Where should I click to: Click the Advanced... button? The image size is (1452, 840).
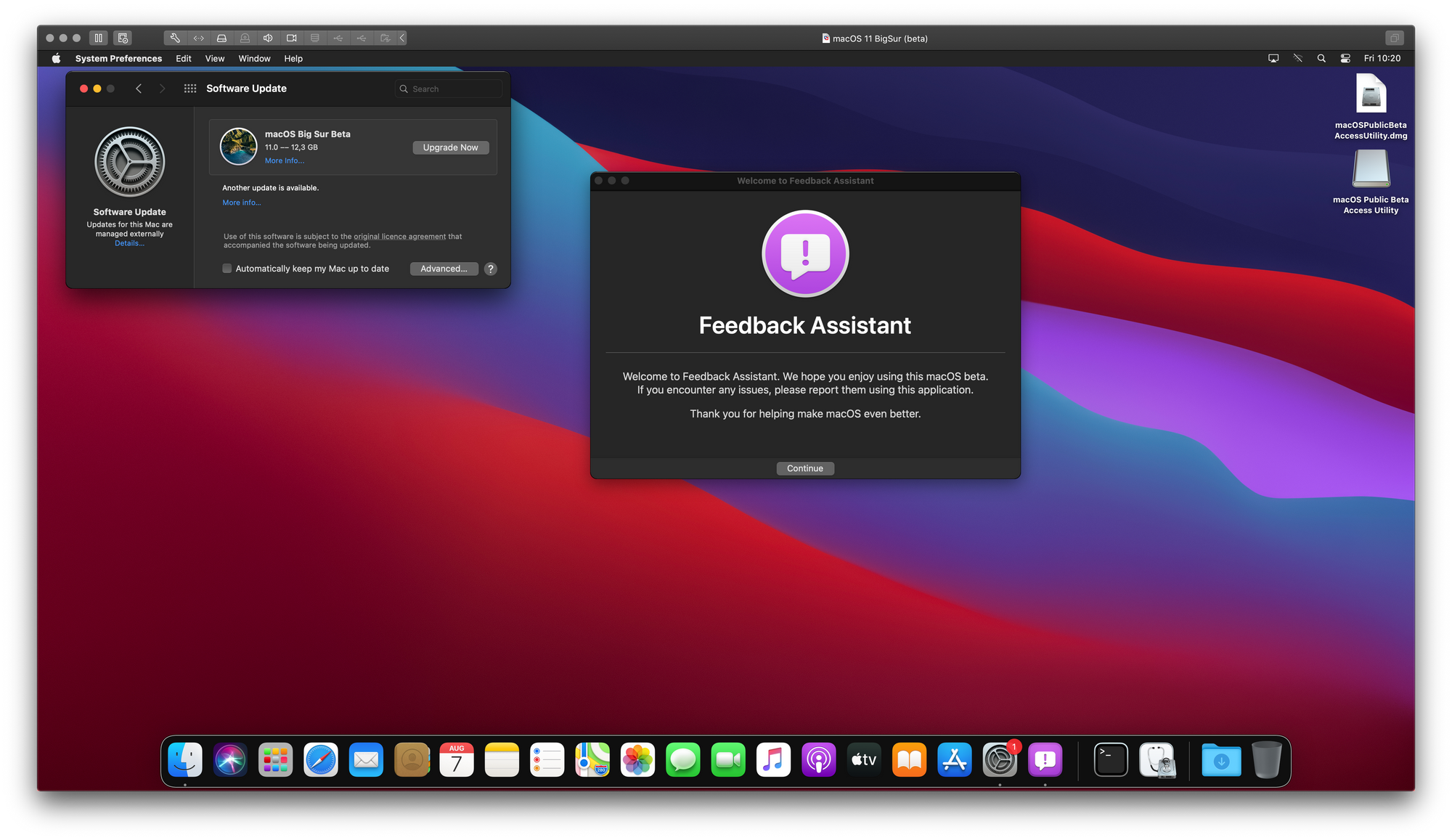tap(444, 269)
